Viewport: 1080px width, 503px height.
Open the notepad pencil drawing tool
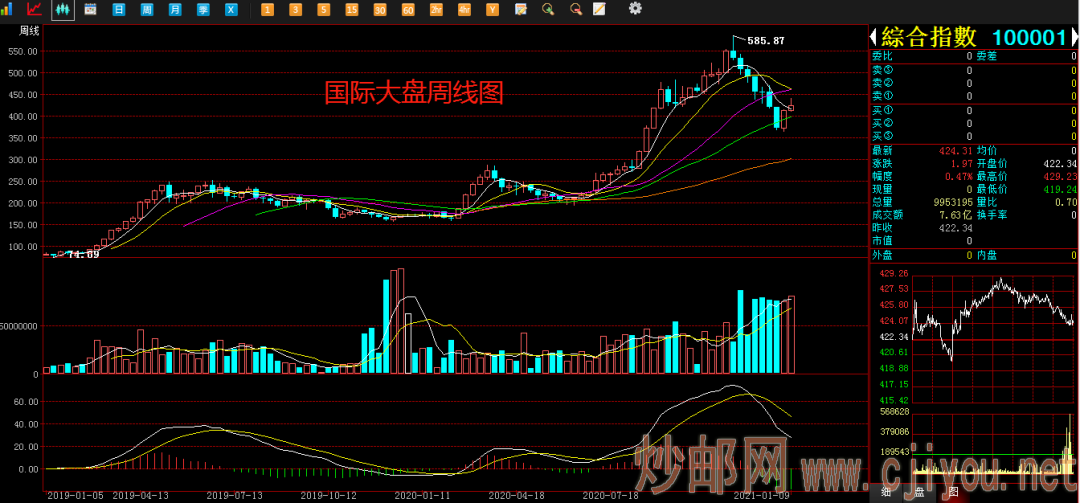(599, 9)
